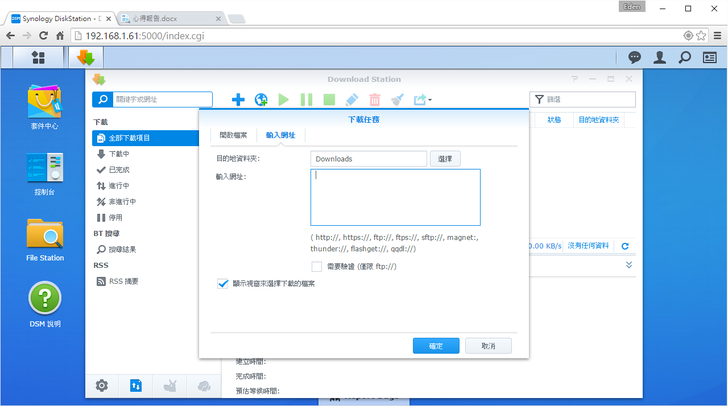Image resolution: width=728 pixels, height=406 pixels.
Task: Open Download Station settings gear icon
Action: coord(102,386)
